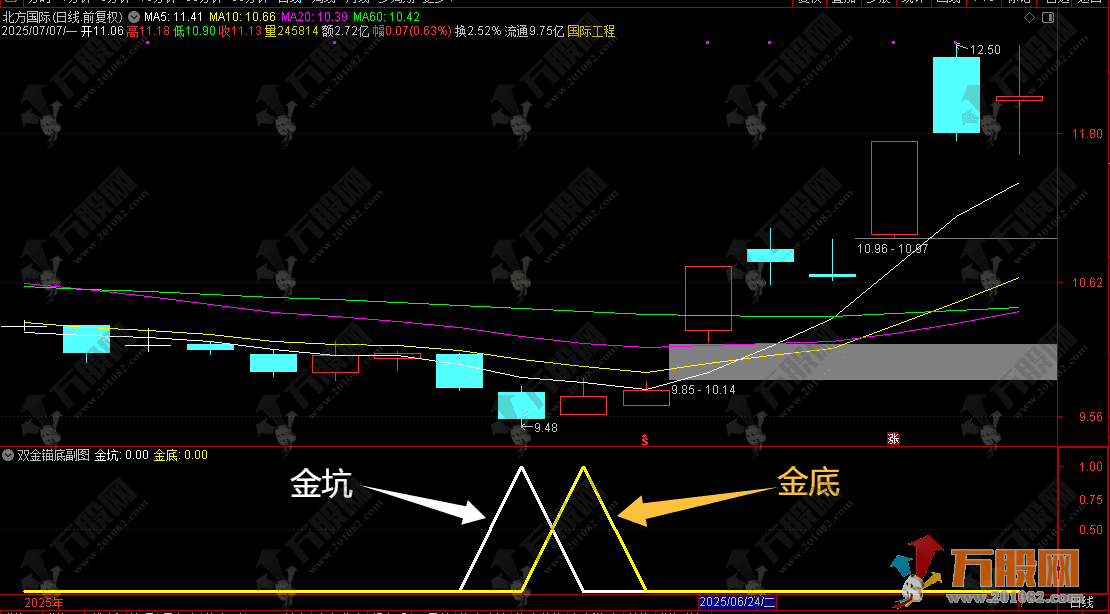
Task: Select the MA5: 11.41 indicator label
Action: [173, 17]
